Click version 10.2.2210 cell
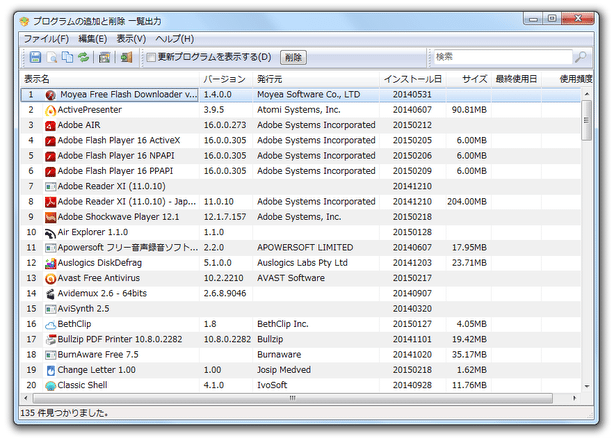Screen dimensions: 614x441 (223, 278)
